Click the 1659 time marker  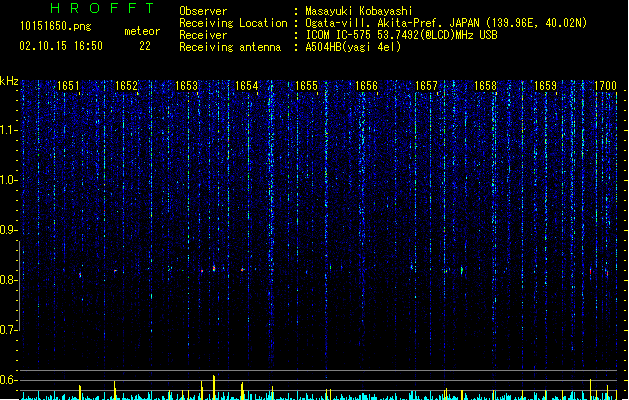coord(546,86)
